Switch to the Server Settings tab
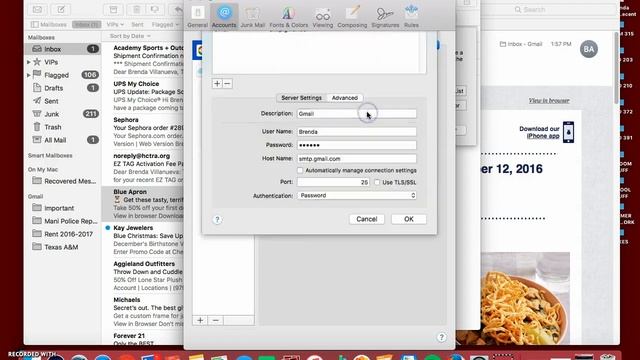This screenshot has height=360, width=640. click(x=301, y=98)
